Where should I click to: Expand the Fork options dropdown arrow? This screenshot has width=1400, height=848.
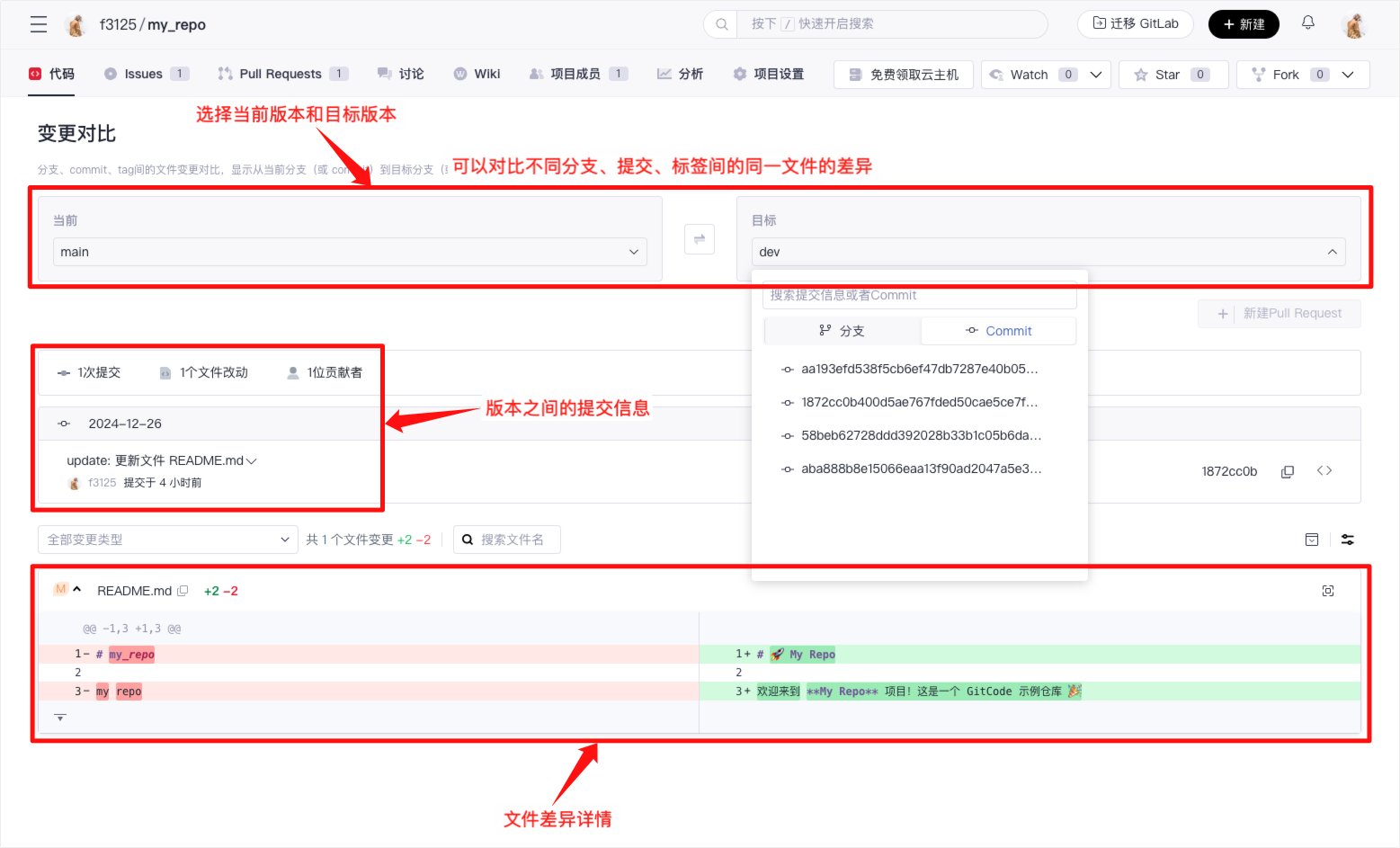1347,75
